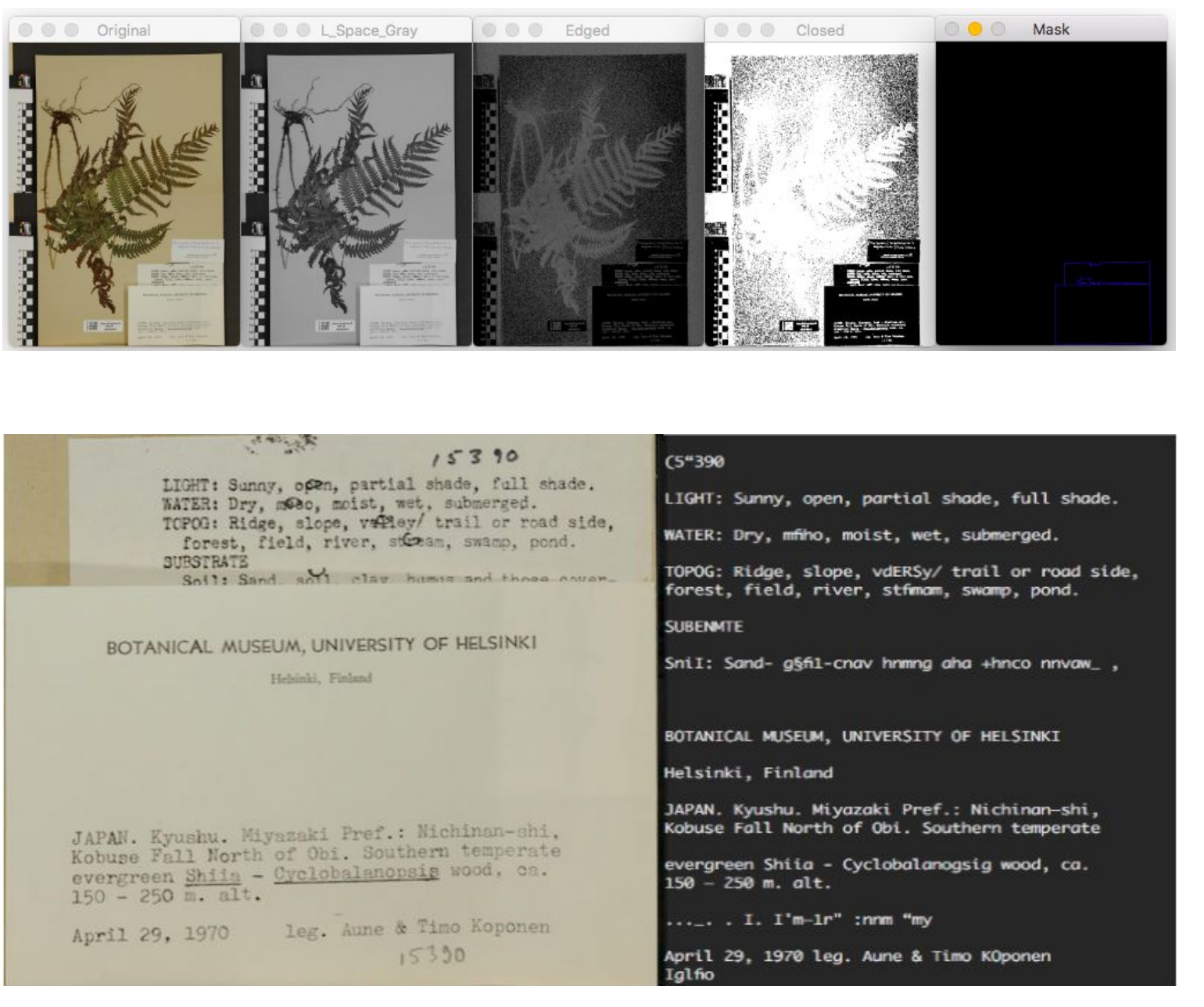1204x1007 pixels.
Task: Click the edge-detected image in the Edged window
Action: (x=588, y=194)
